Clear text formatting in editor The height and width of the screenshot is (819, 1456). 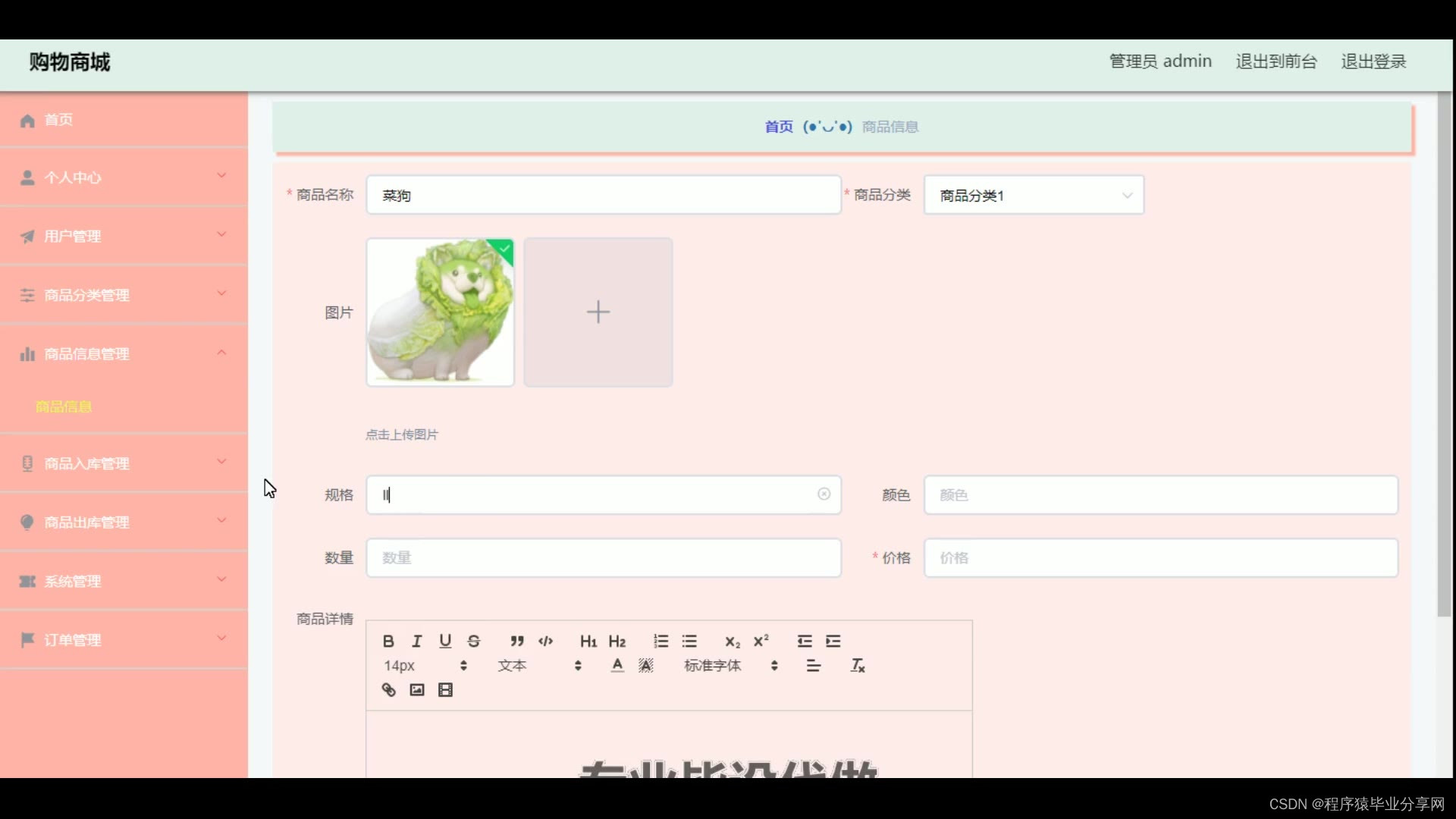point(858,666)
